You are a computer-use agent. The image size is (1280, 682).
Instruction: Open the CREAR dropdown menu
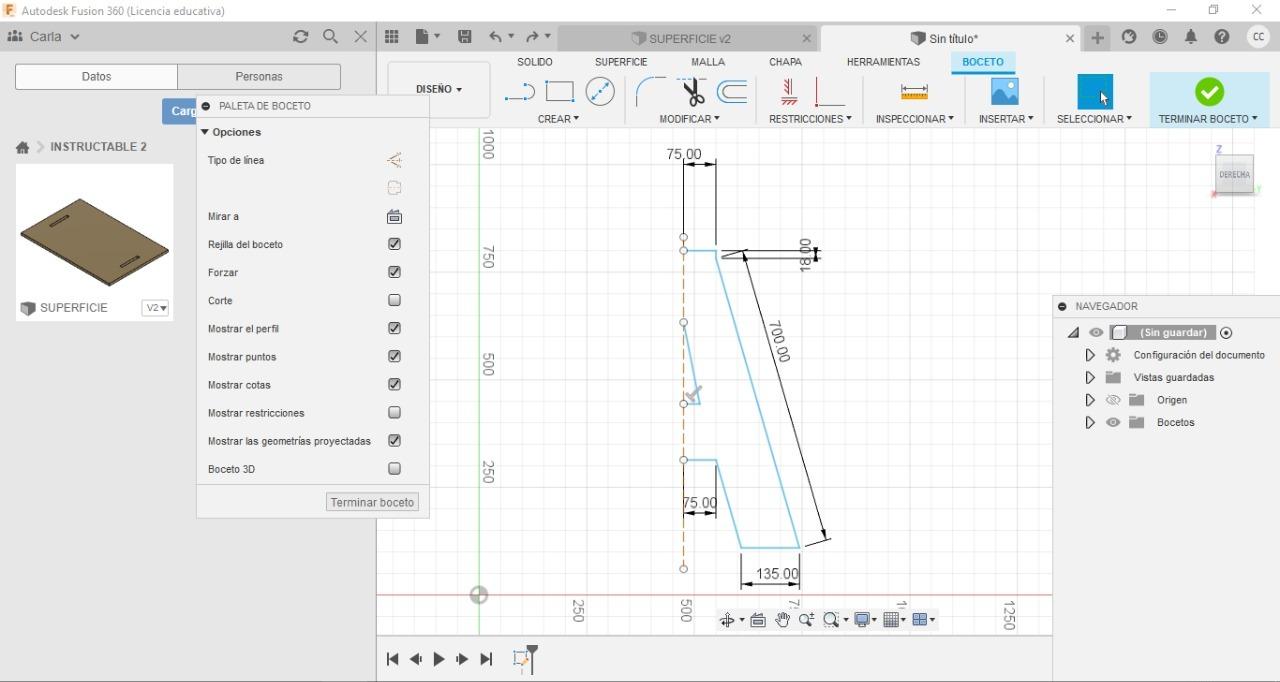558,119
